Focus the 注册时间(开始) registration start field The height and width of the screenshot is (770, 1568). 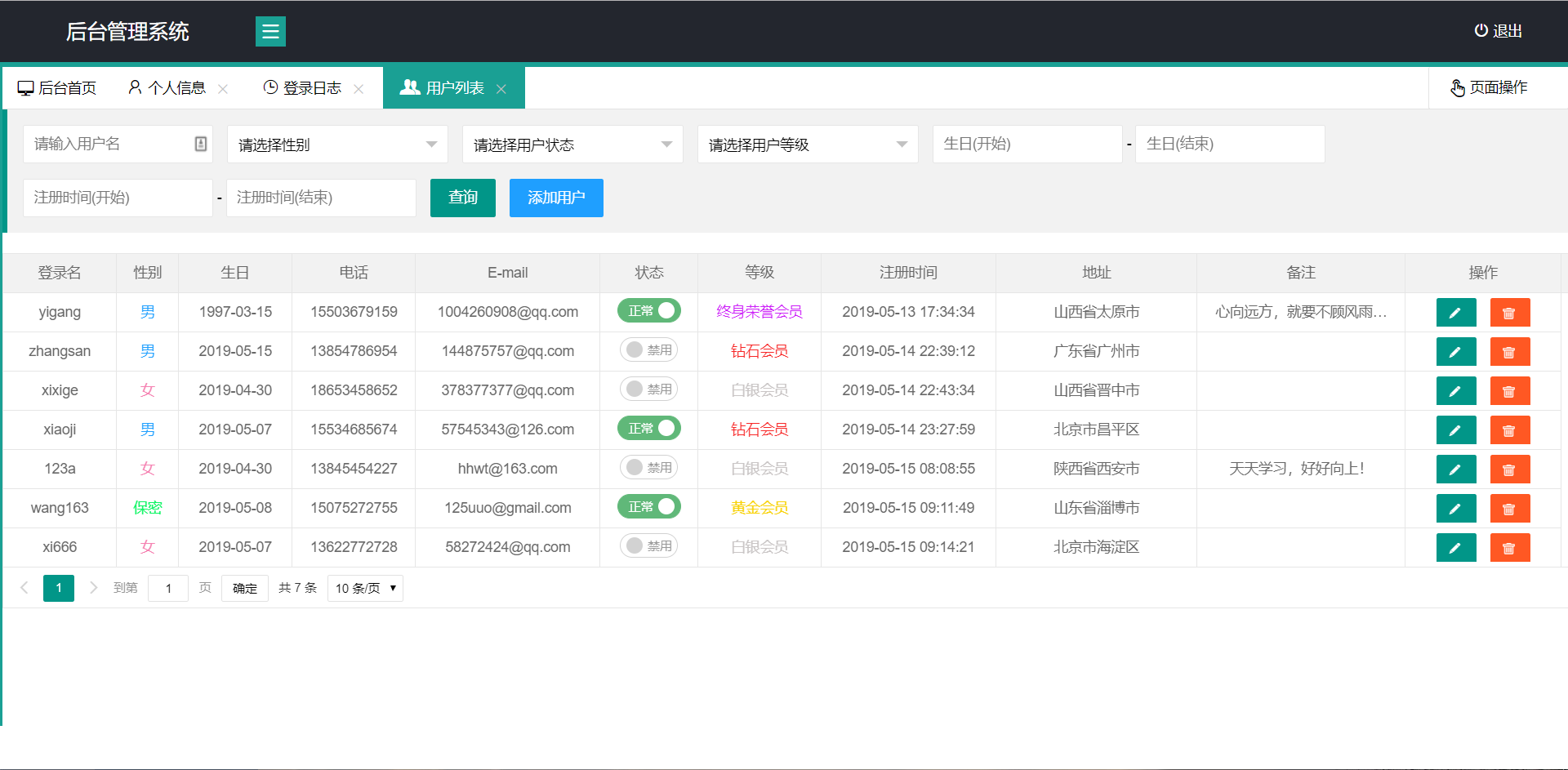point(118,198)
